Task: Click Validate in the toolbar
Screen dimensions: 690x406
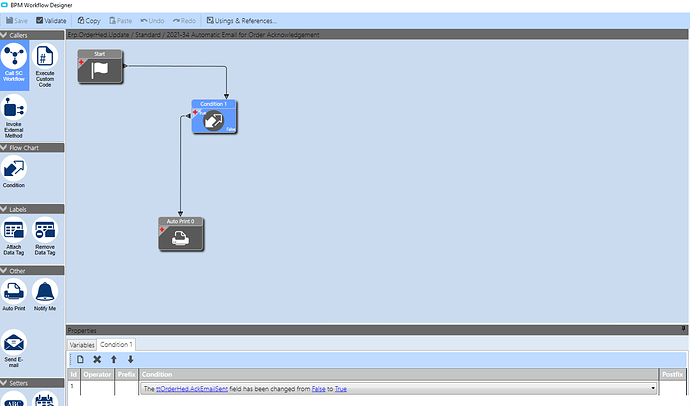Action: [51, 21]
